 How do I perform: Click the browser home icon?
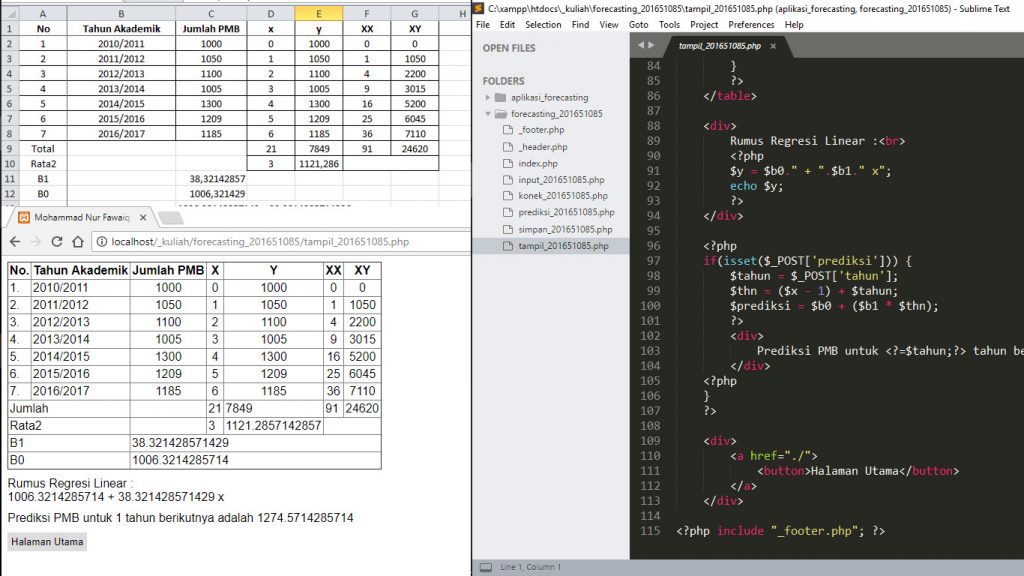click(78, 242)
